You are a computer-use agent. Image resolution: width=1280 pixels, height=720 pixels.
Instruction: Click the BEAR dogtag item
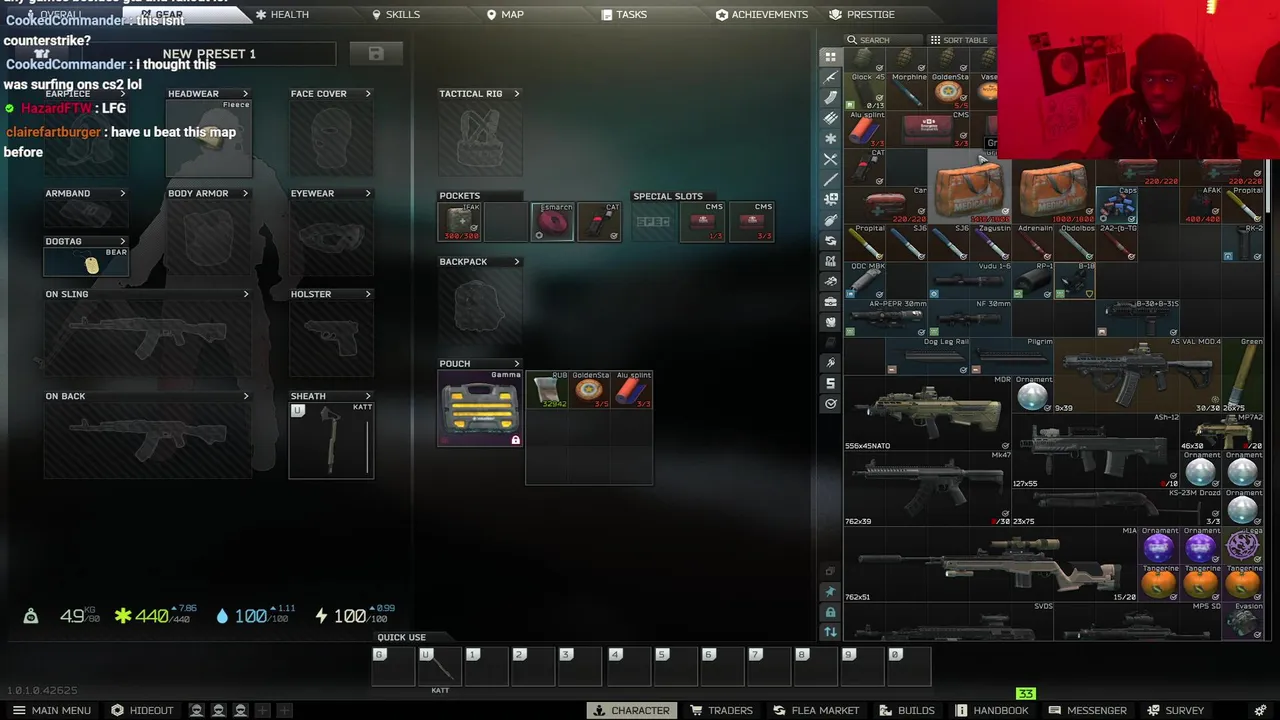tap(87, 261)
